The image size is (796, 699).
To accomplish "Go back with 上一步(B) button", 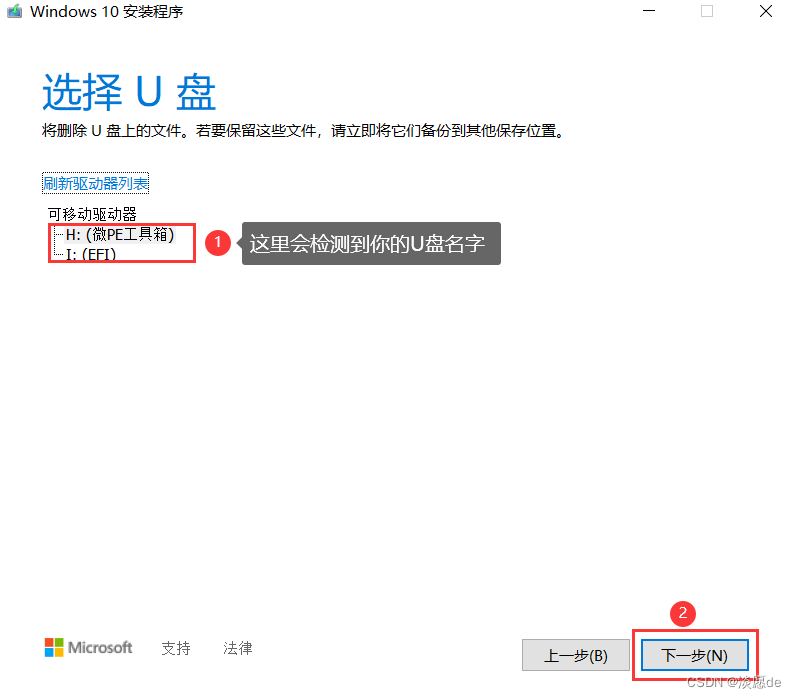I will (x=576, y=655).
